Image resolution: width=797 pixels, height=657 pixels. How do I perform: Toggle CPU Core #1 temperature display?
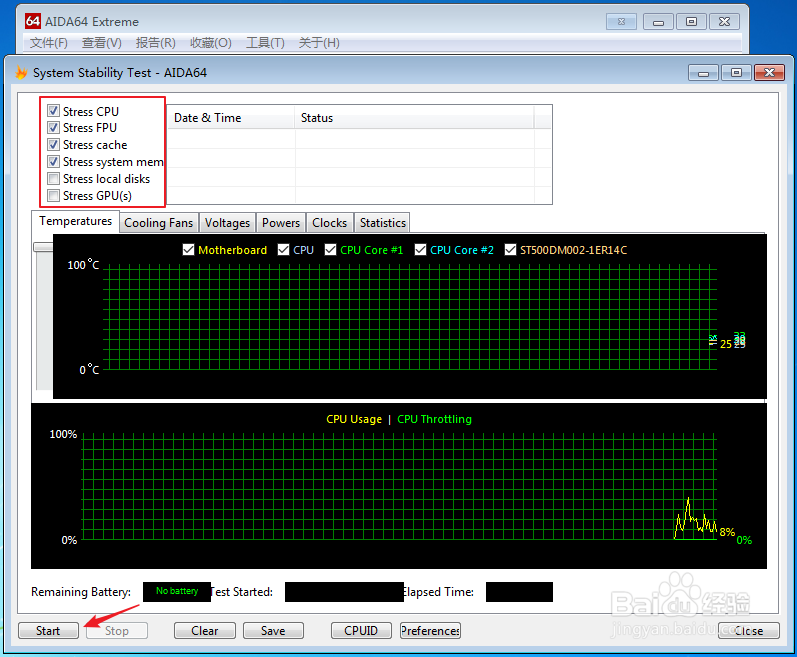(x=330, y=250)
